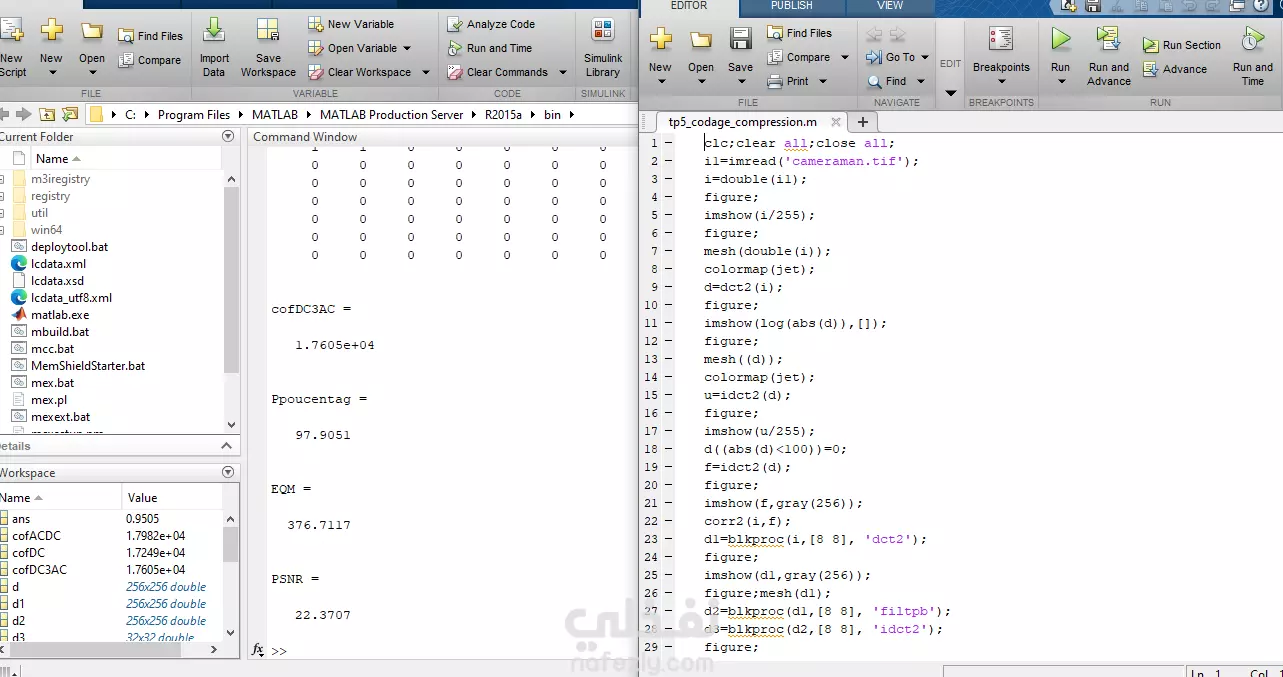1283x677 pixels.
Task: Click Advance button in RUN section
Action: [1175, 69]
